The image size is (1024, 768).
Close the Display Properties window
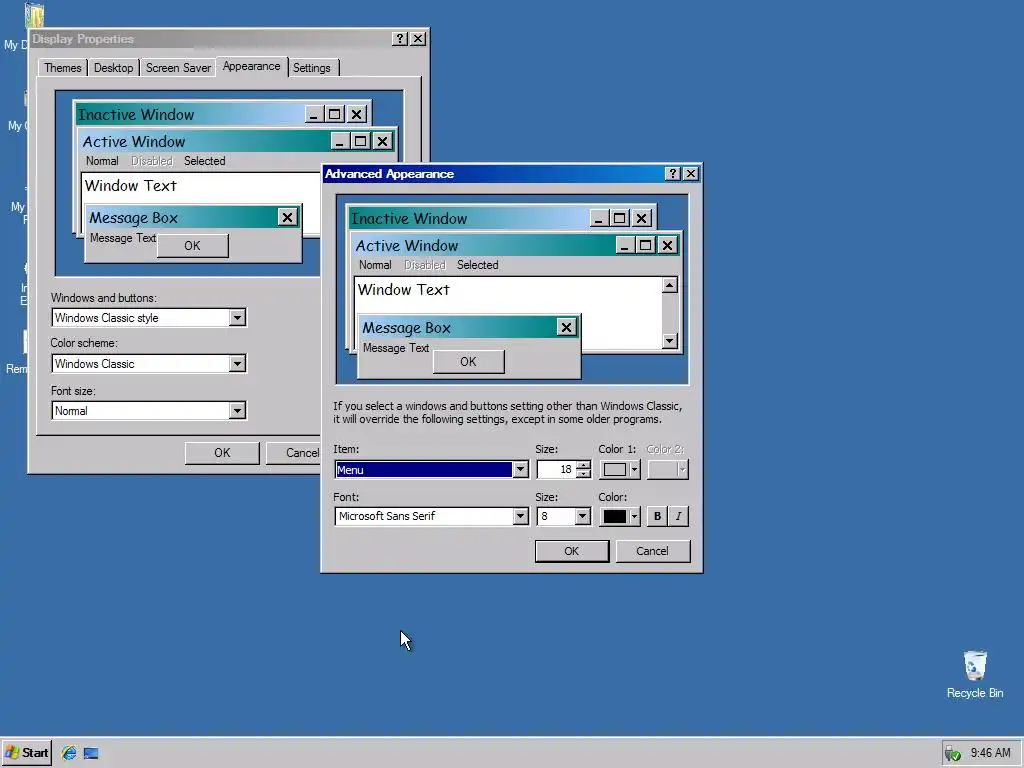pos(418,39)
